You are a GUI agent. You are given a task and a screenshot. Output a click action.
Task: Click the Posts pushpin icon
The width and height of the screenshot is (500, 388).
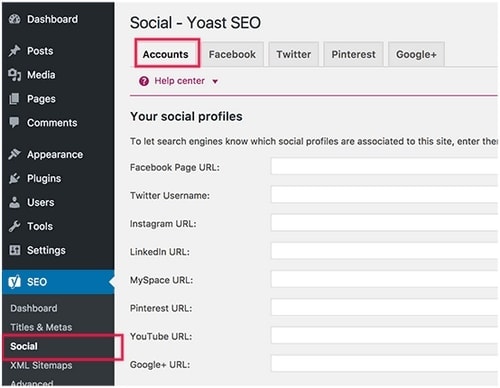click(15, 51)
